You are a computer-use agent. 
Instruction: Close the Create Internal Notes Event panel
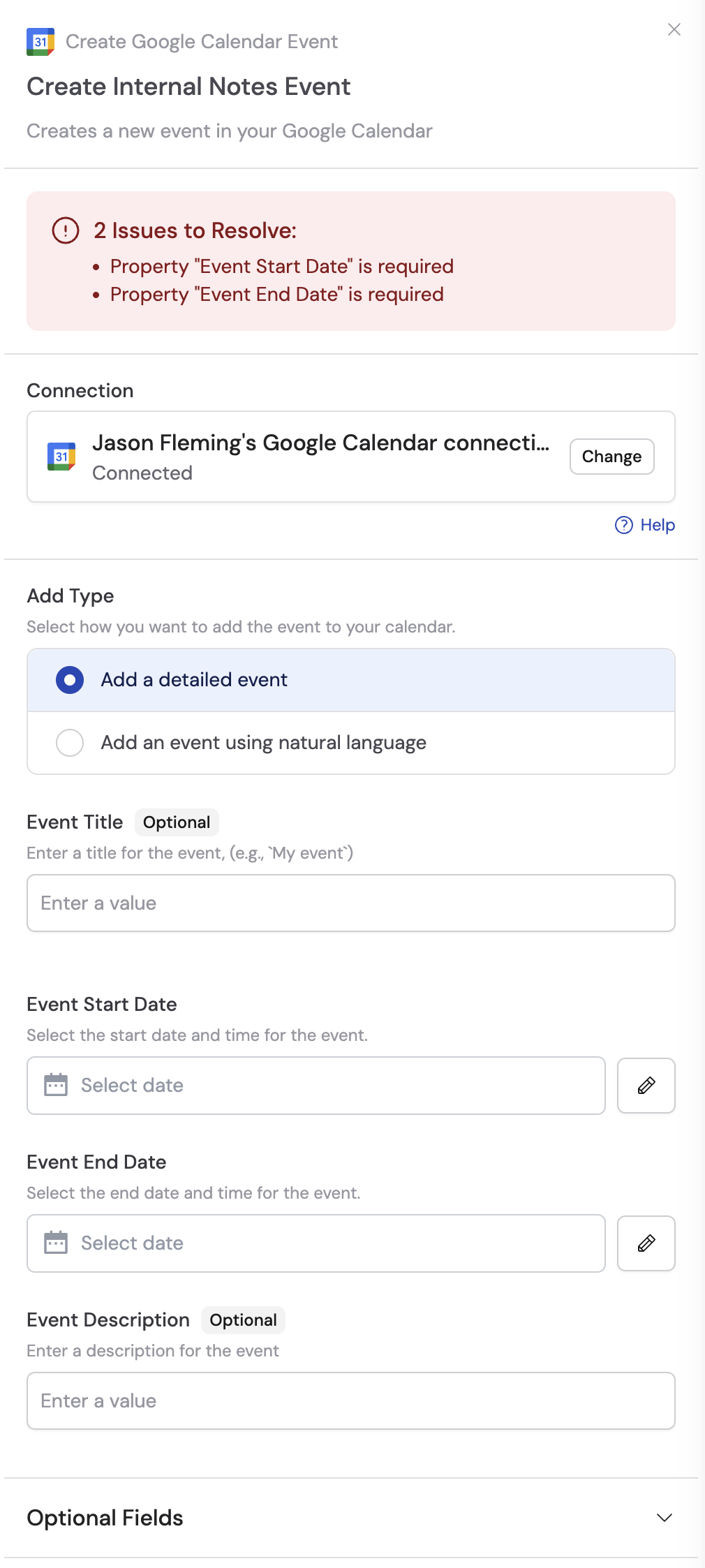(x=674, y=29)
